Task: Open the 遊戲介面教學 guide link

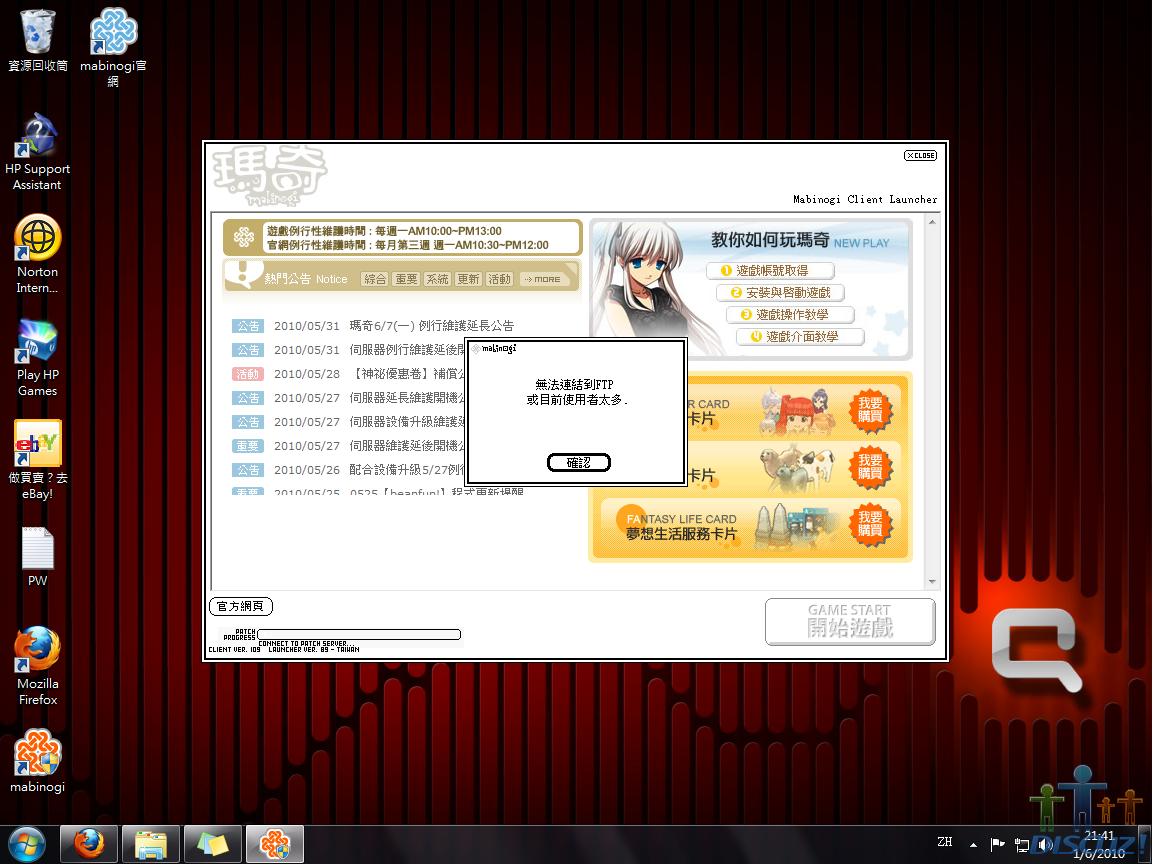Action: pyautogui.click(x=800, y=336)
